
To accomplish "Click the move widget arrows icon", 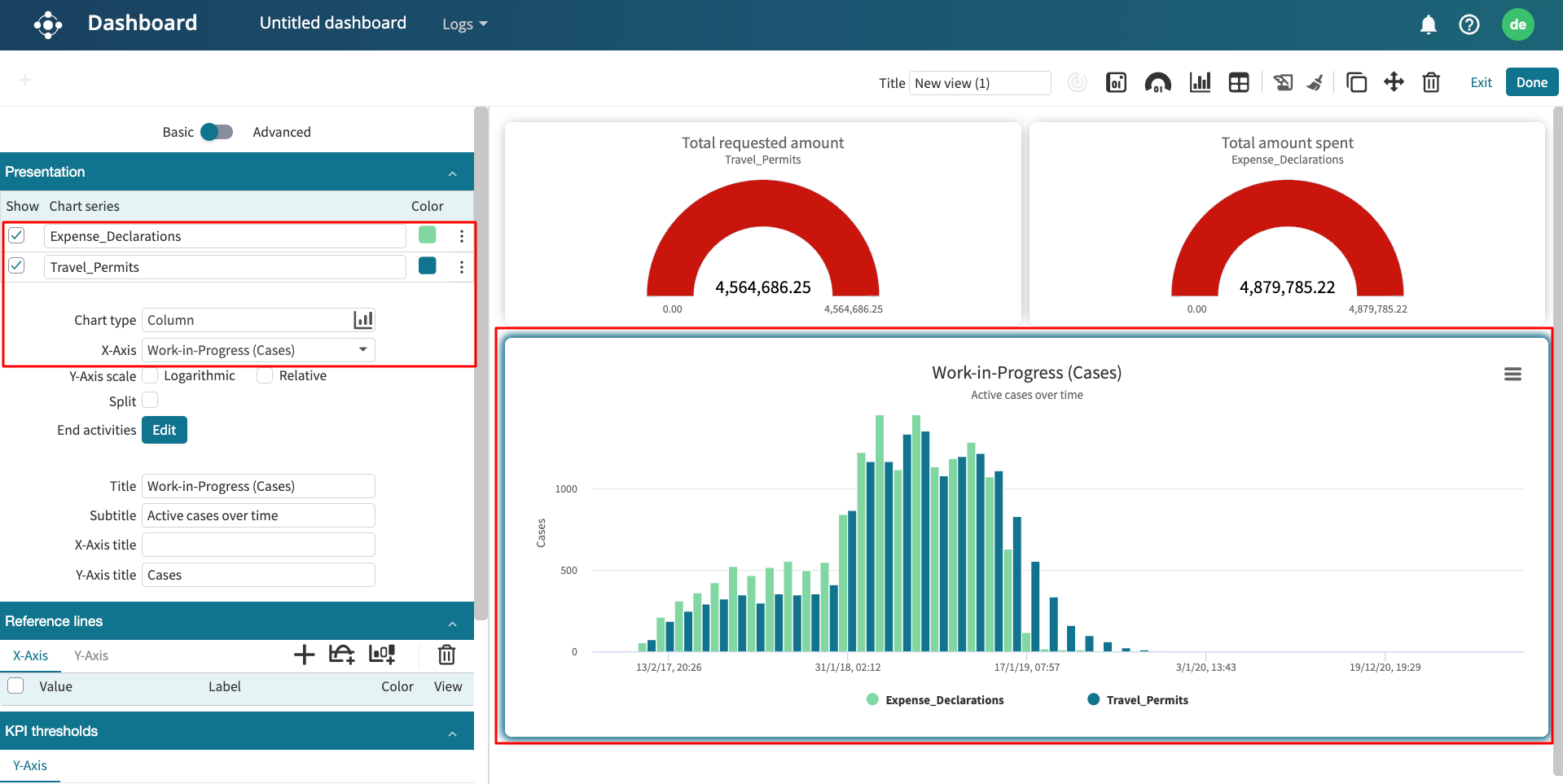I will click(x=1394, y=82).
